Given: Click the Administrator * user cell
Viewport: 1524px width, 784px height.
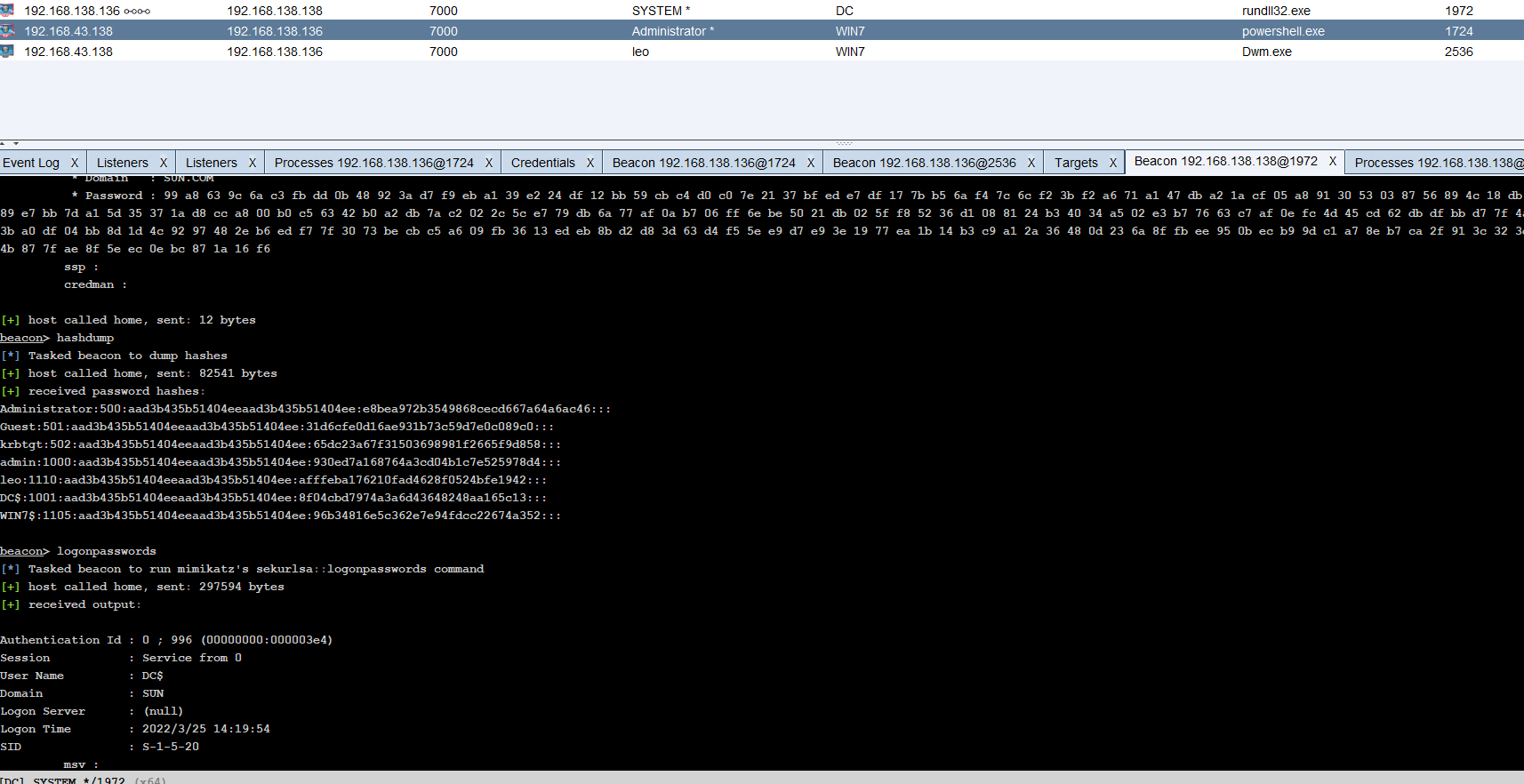Looking at the screenshot, I should (673, 31).
